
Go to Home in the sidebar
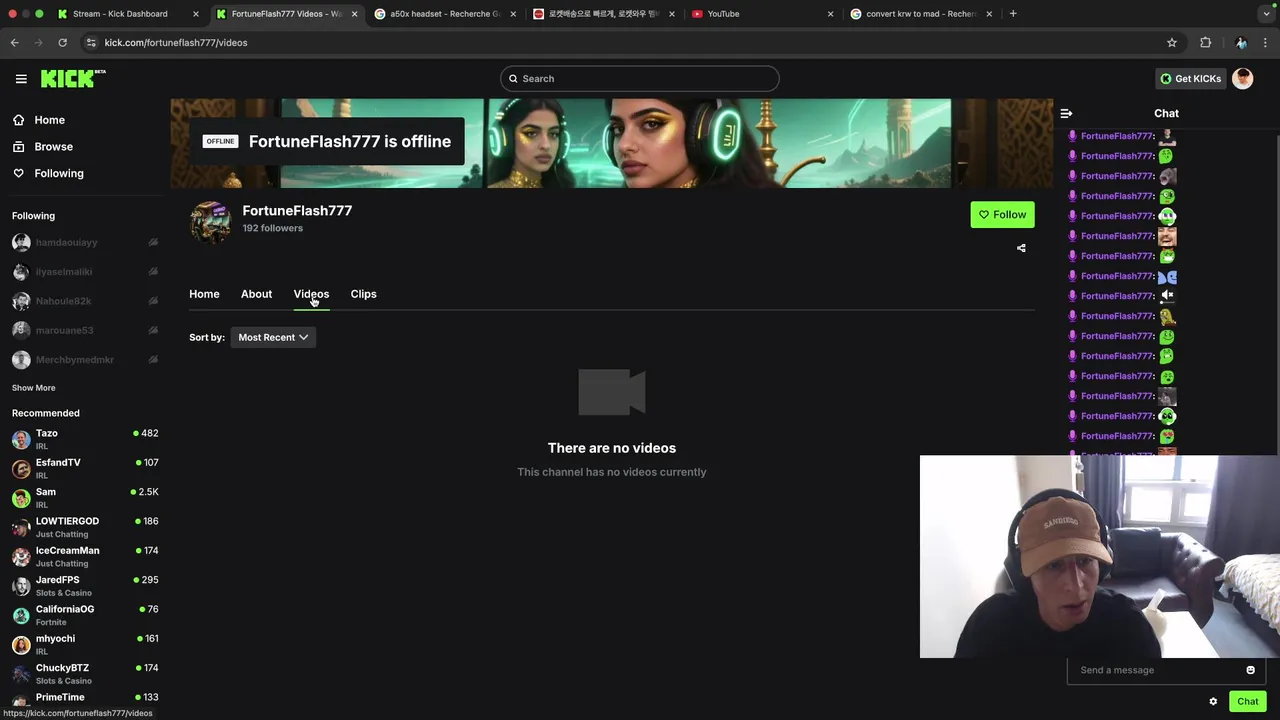(49, 120)
